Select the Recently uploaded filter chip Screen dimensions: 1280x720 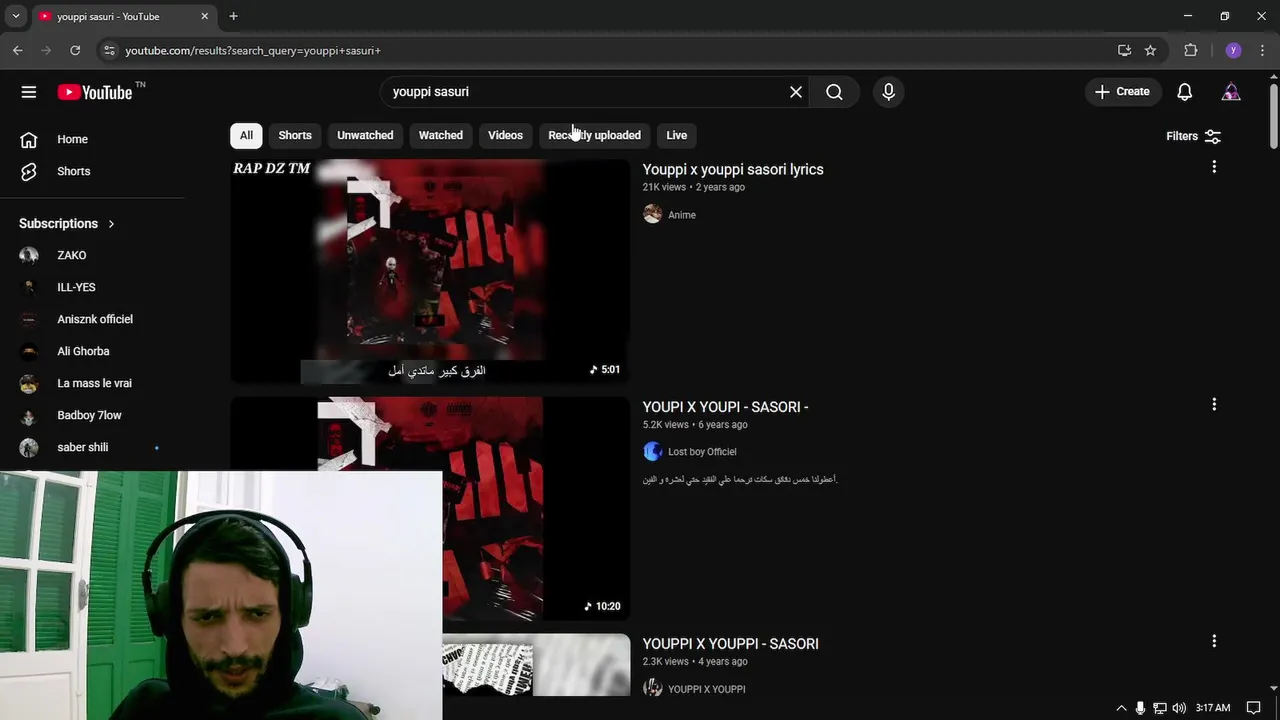(x=594, y=135)
